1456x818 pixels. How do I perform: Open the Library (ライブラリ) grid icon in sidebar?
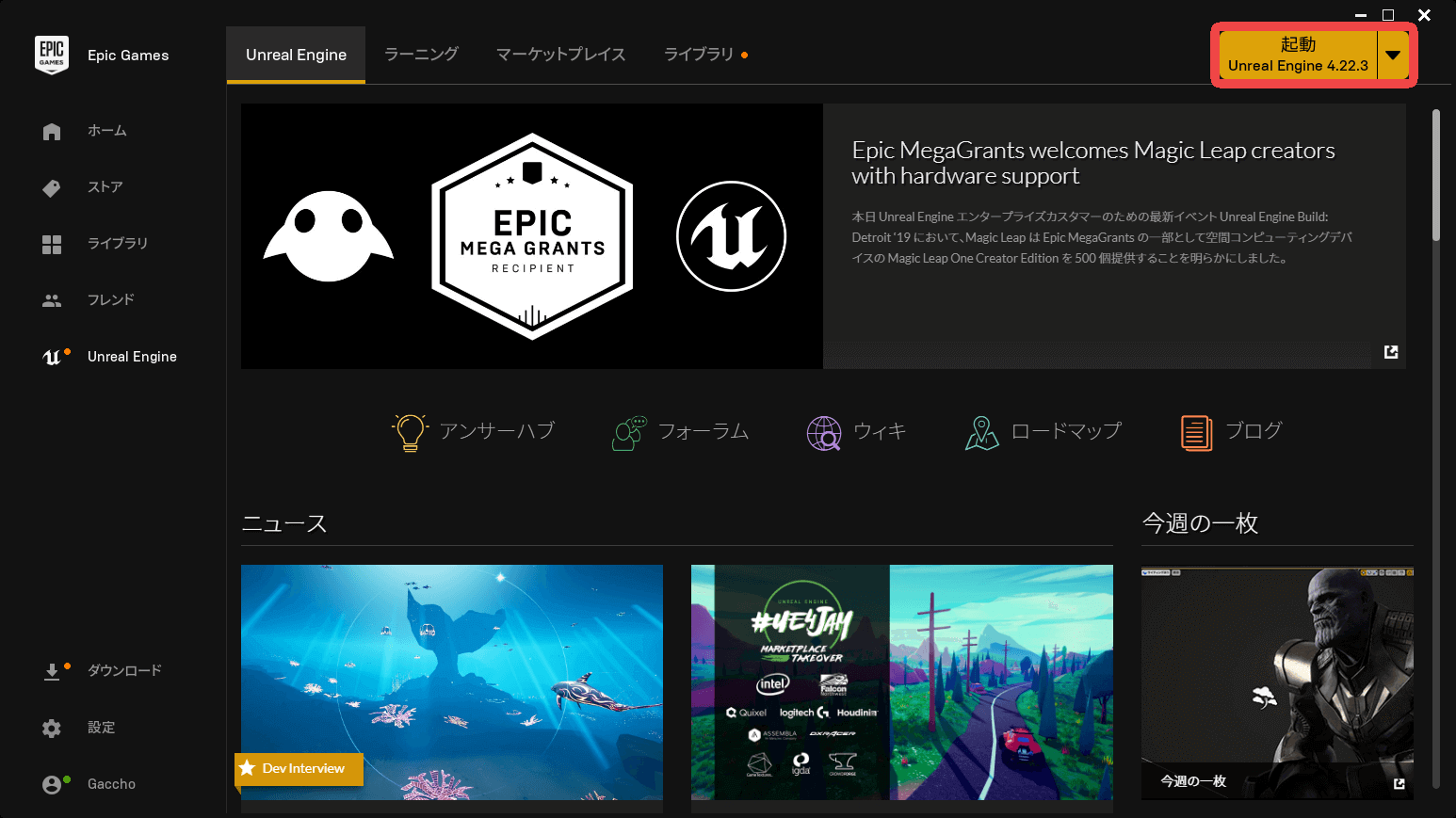point(52,245)
